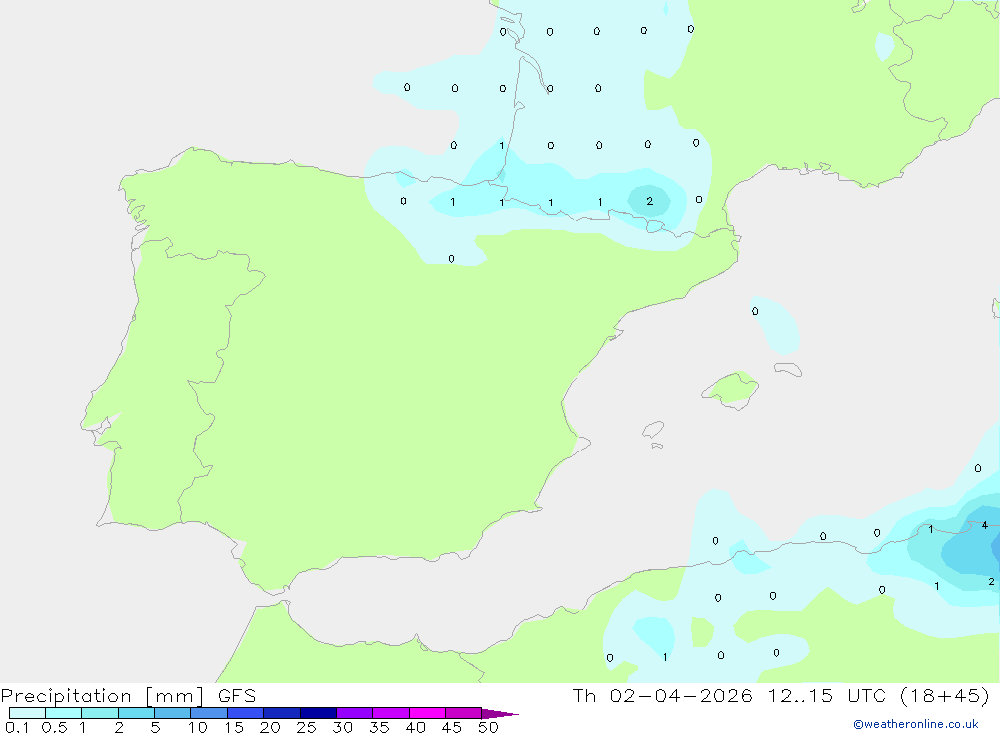Click the '4' precipitation value on the map
This screenshot has height=733, width=1000.
coord(985,525)
